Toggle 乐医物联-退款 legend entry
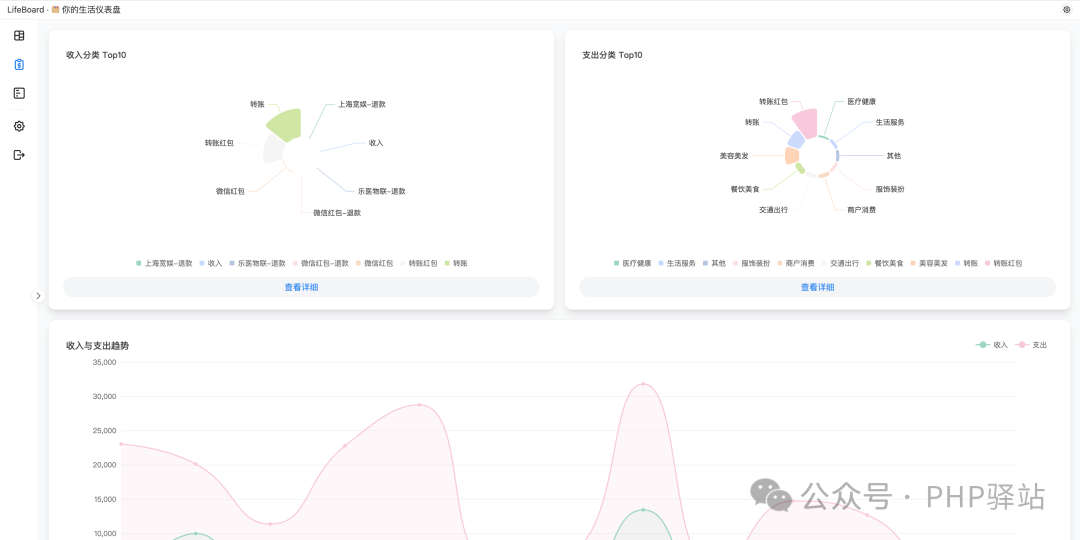 coord(257,263)
